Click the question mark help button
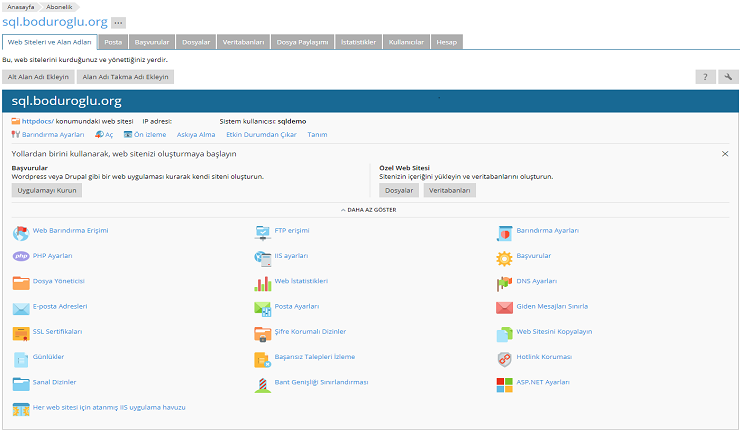 (706, 77)
